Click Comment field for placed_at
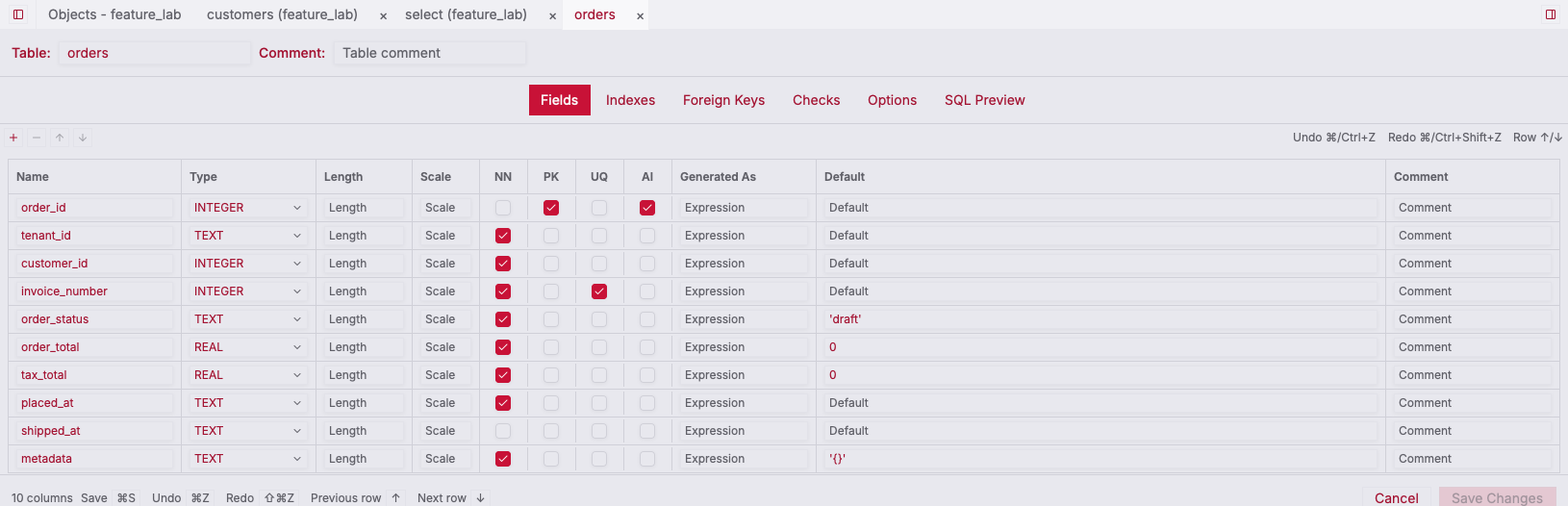 pyautogui.click(x=1472, y=403)
